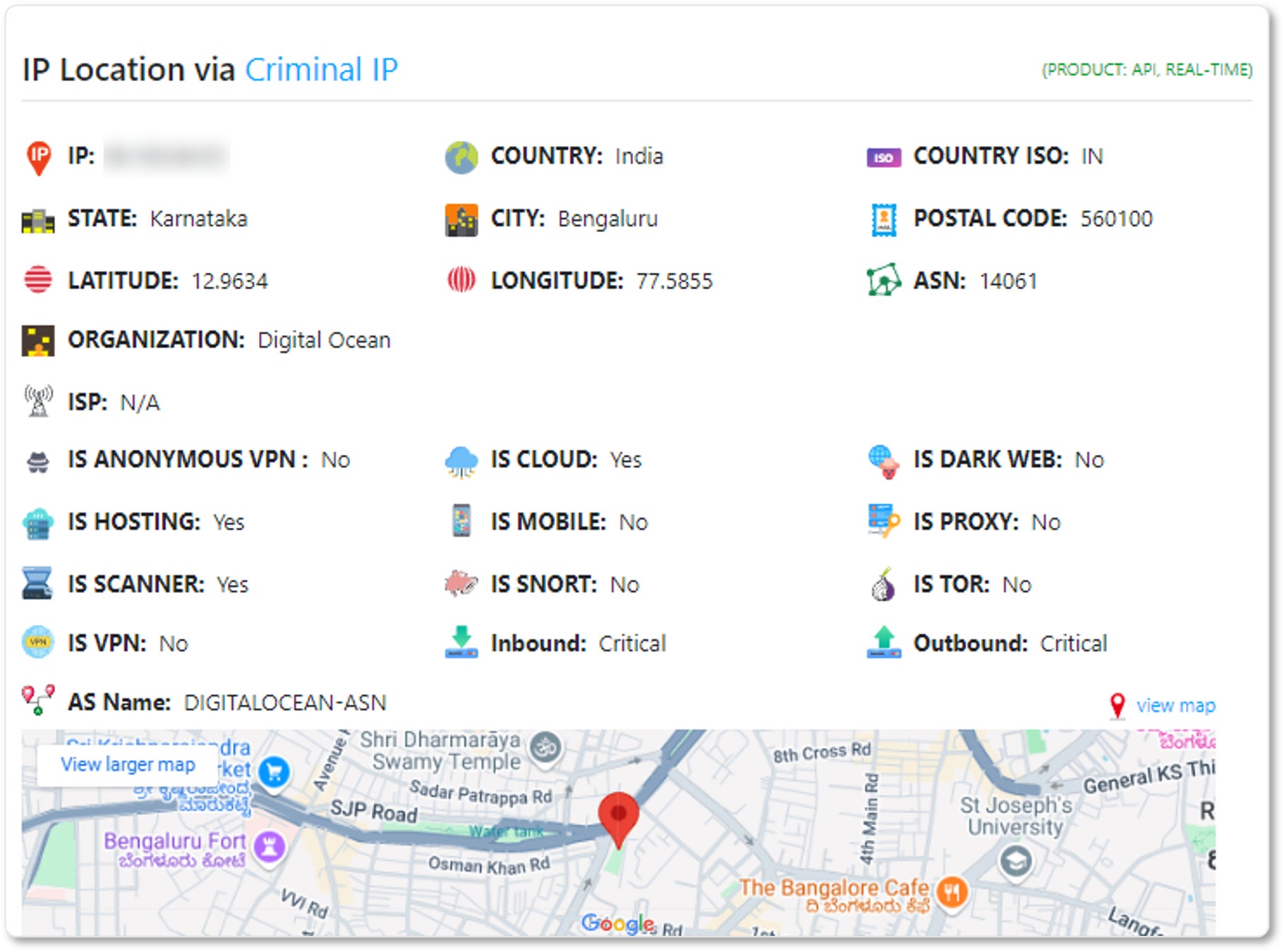This screenshot has width=1284, height=952.
Task: Click the green network icon beside ASN
Action: (884, 281)
